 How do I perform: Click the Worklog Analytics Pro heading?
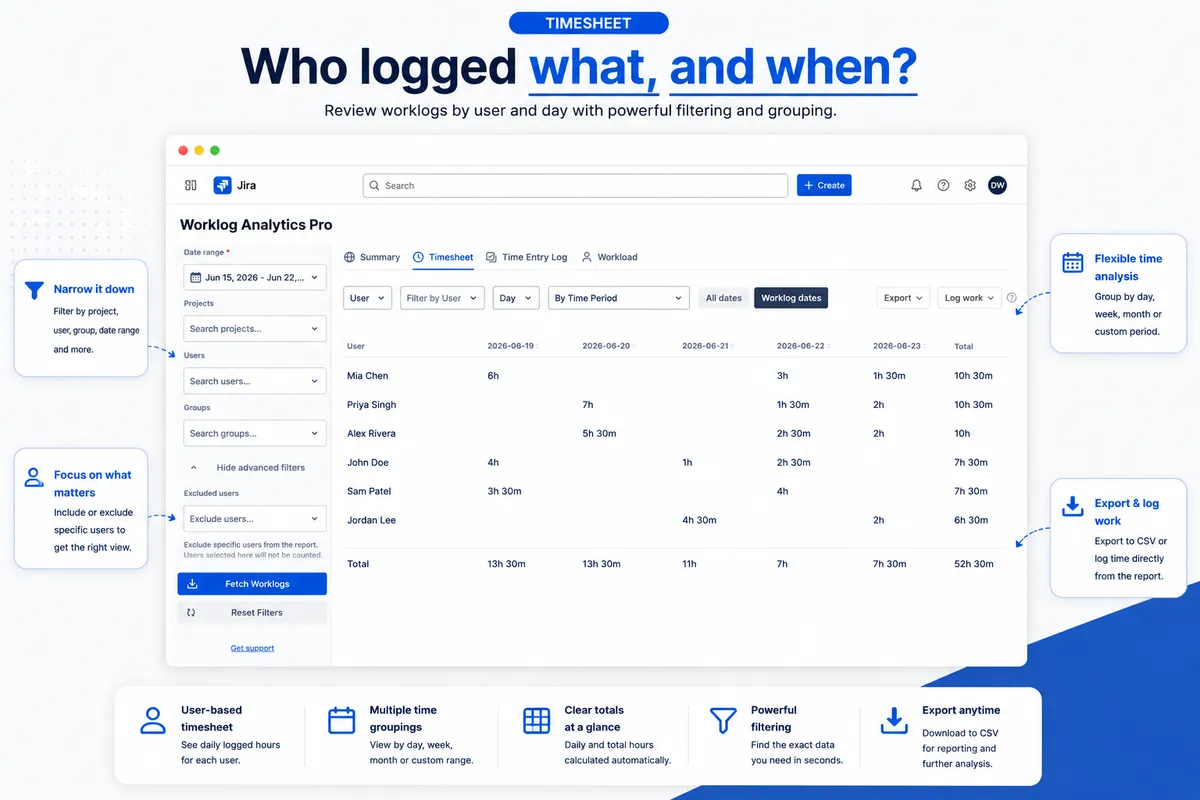(256, 225)
